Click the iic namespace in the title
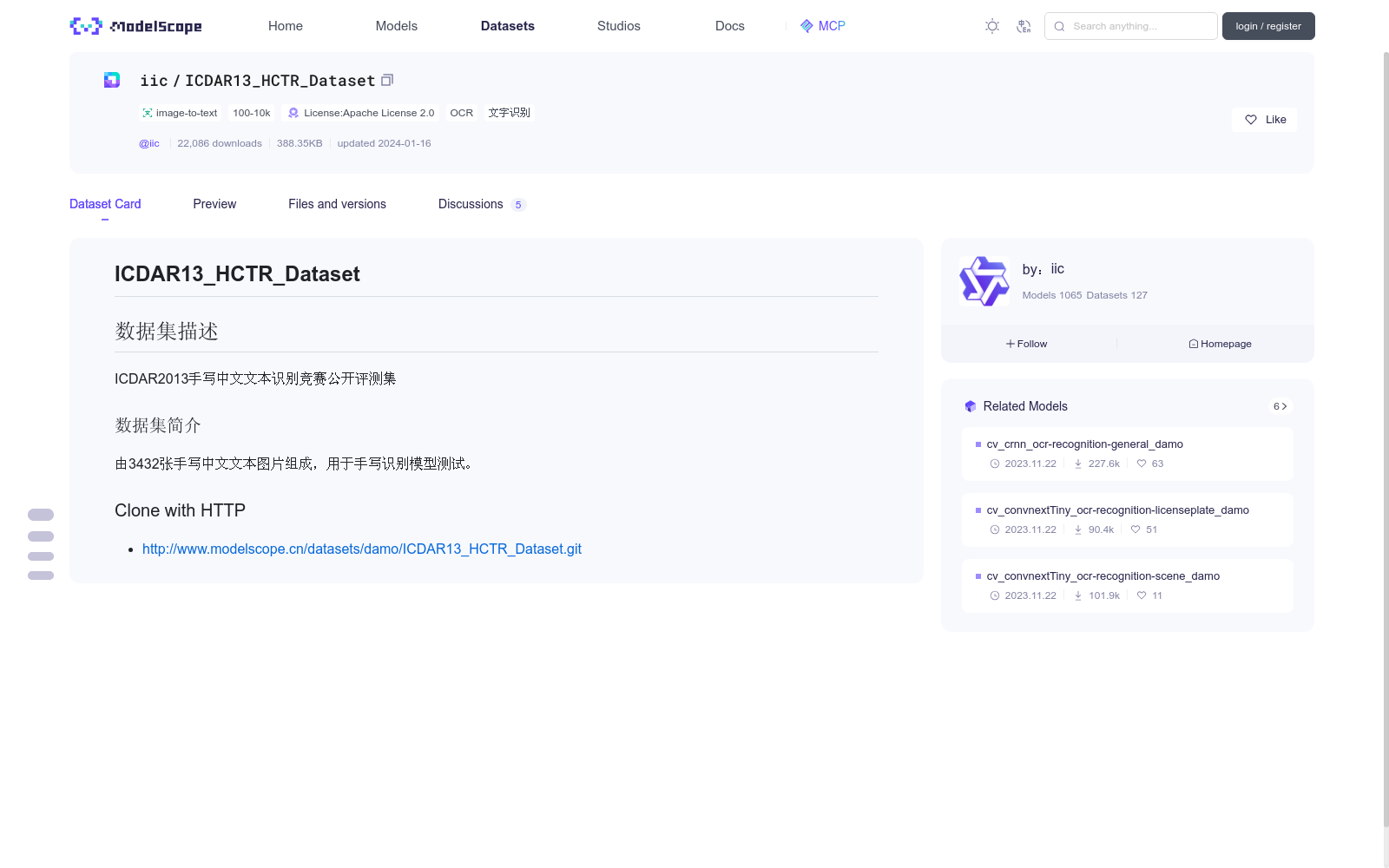The width and height of the screenshot is (1389, 868). click(x=154, y=81)
